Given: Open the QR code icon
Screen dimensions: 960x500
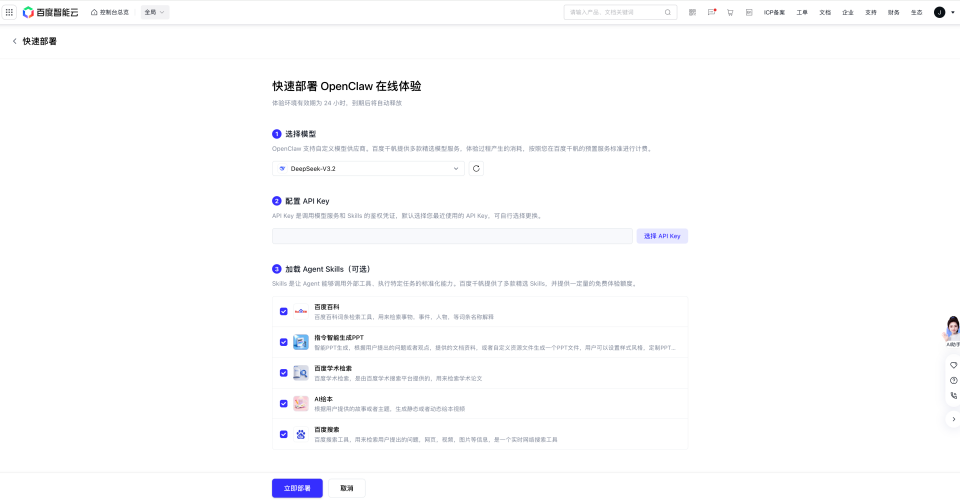Looking at the screenshot, I should tap(692, 12).
